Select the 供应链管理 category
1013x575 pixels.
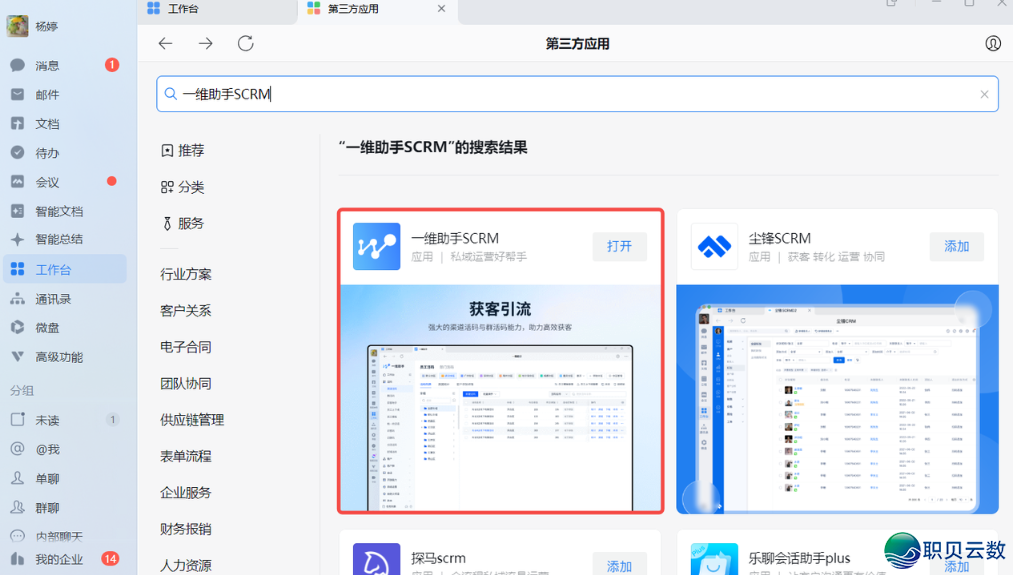193,420
